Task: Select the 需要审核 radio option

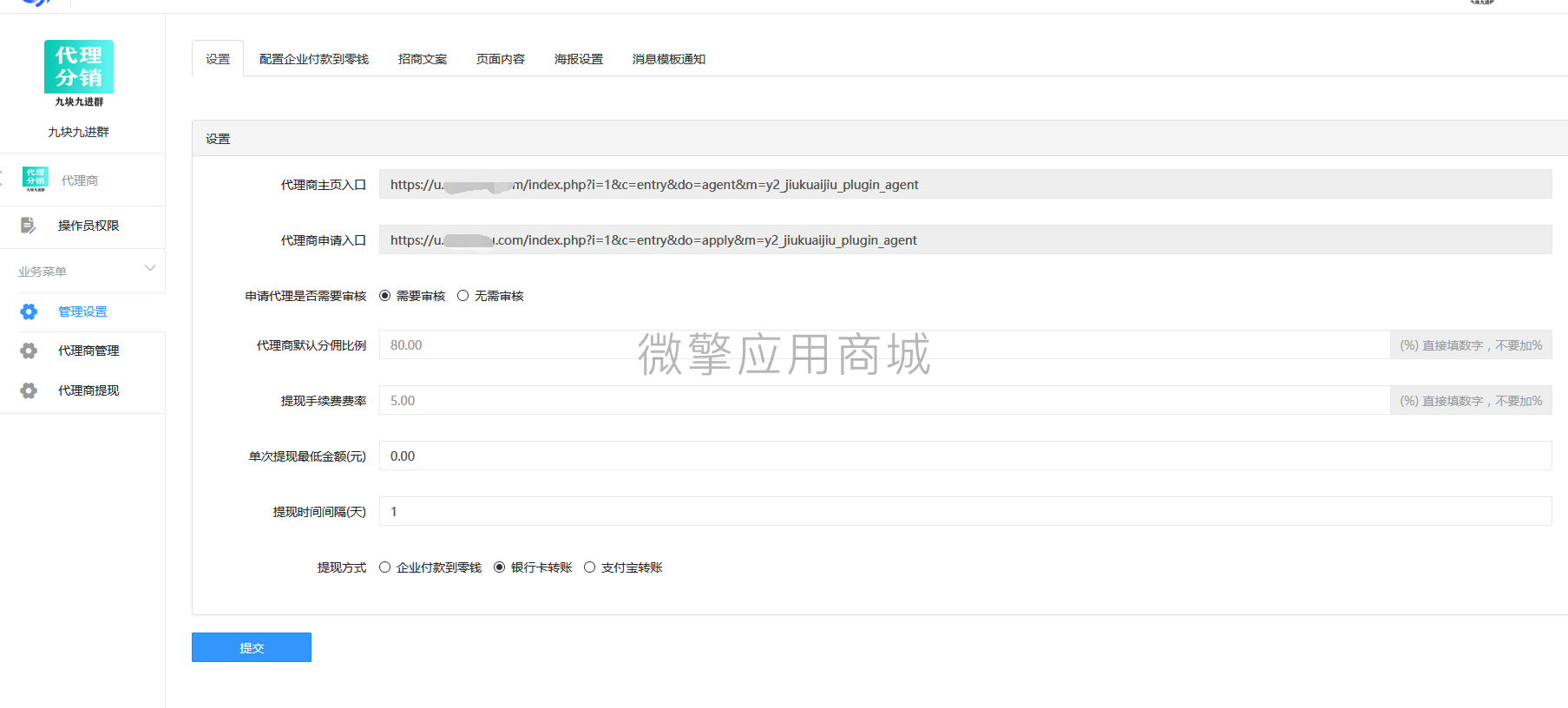Action: (x=385, y=296)
